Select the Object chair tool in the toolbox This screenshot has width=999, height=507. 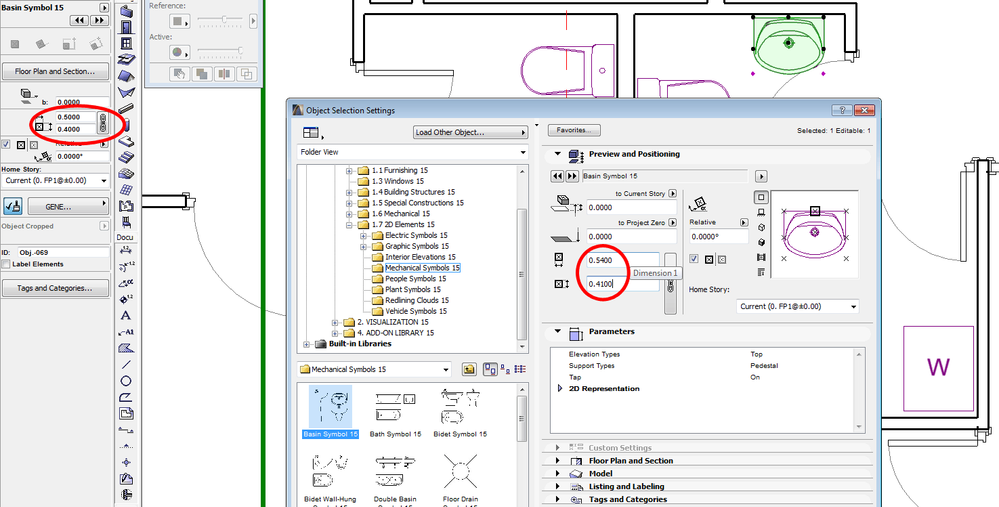pos(126,222)
